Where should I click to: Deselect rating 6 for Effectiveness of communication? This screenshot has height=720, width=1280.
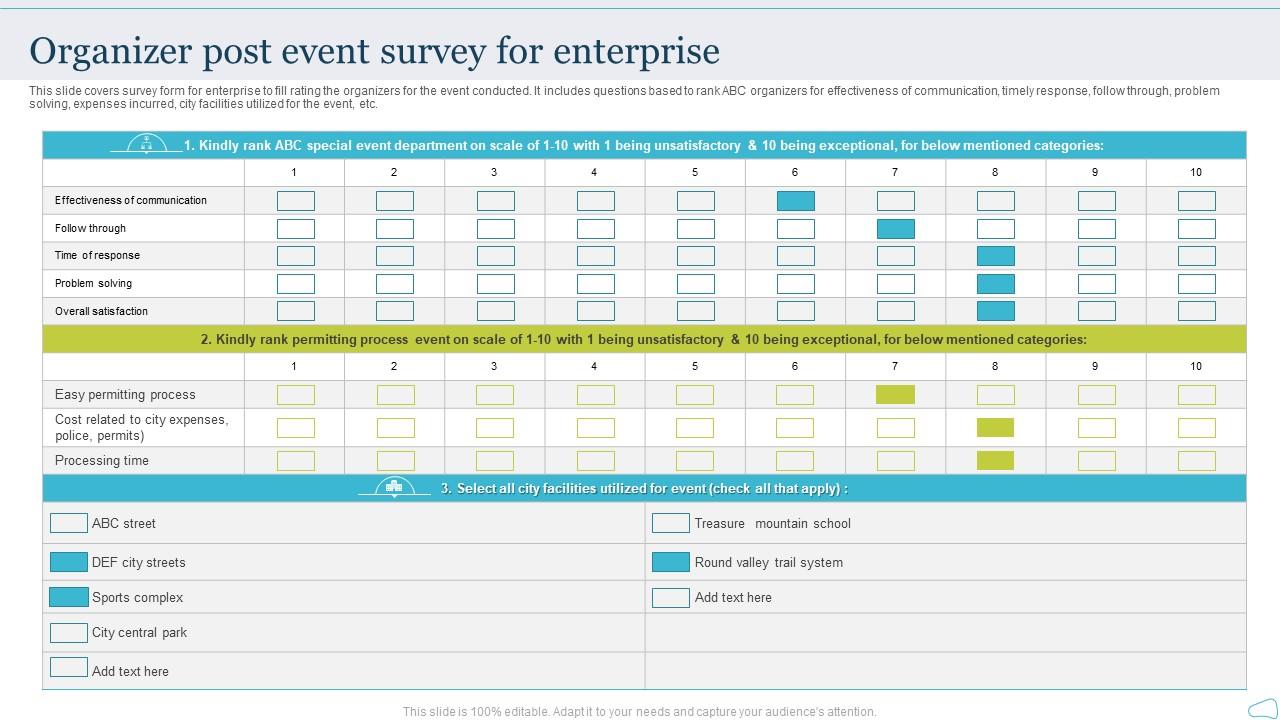pos(795,200)
